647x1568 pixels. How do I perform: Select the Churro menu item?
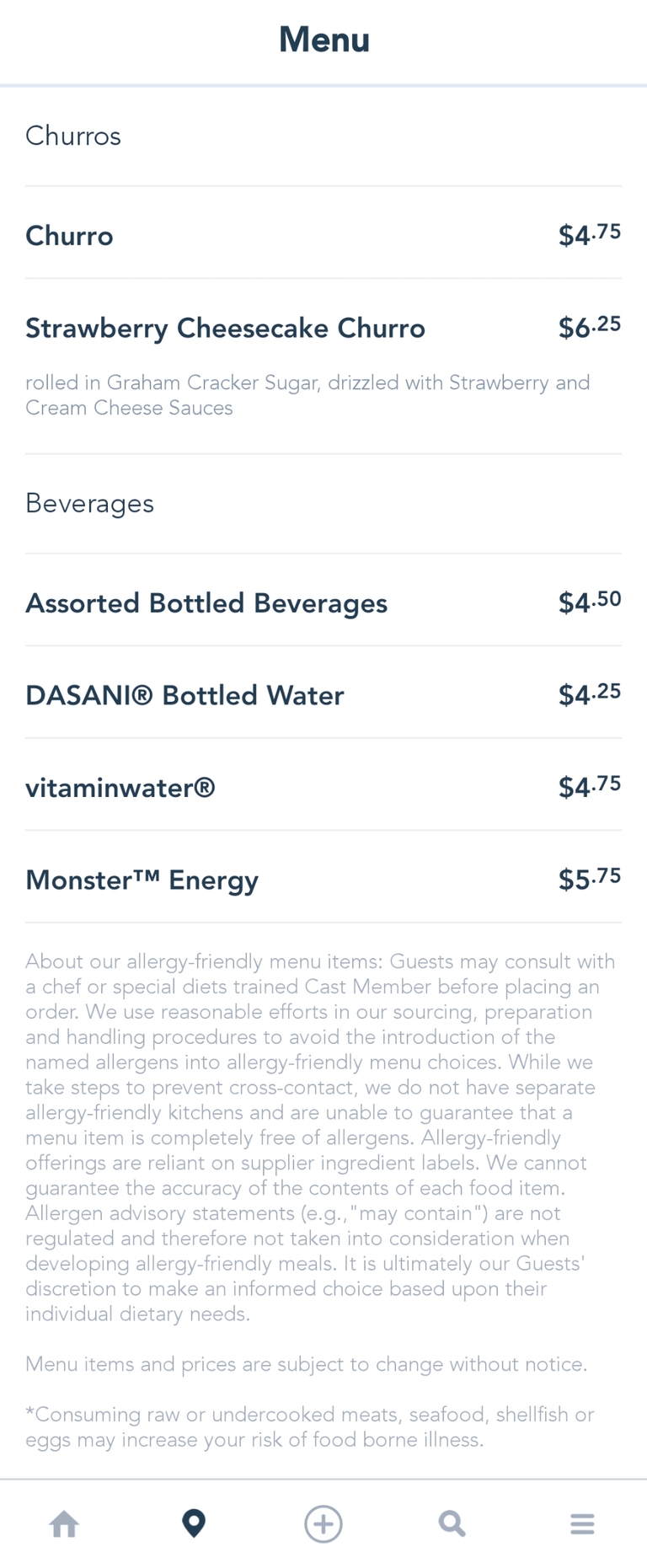69,235
